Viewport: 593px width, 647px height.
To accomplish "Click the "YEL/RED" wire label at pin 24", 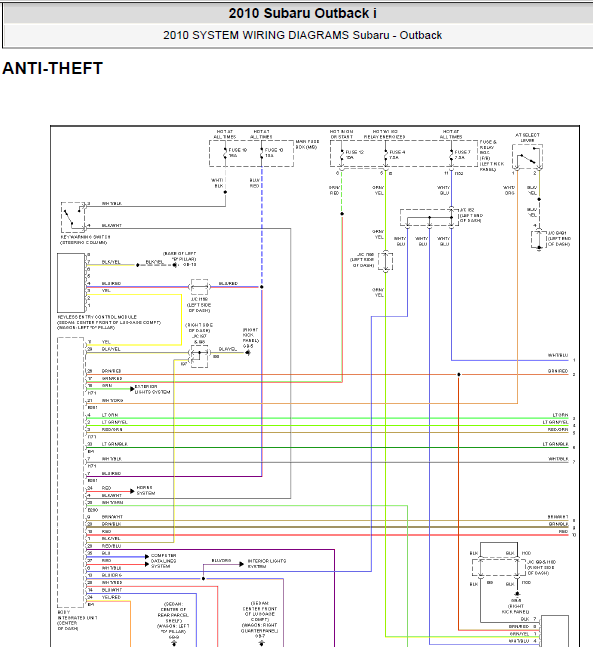I will point(111,597).
